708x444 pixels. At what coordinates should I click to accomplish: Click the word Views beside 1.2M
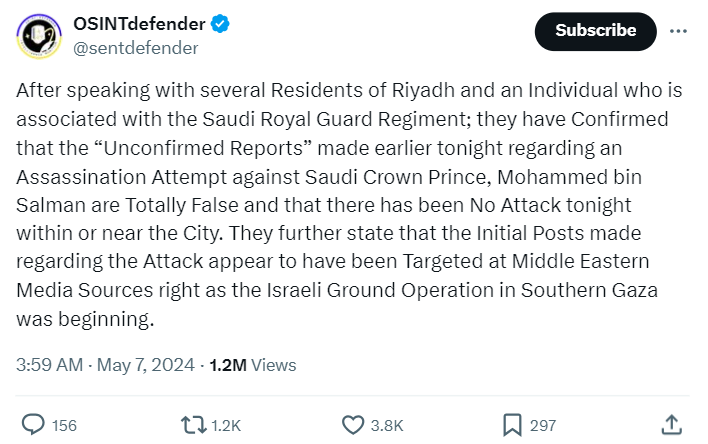[273, 365]
